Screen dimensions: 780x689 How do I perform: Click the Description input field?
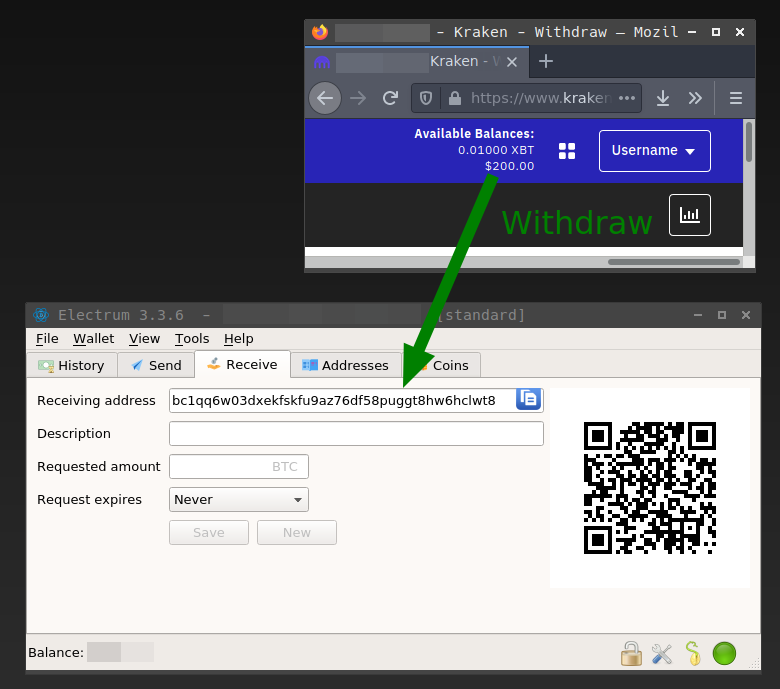click(356, 433)
